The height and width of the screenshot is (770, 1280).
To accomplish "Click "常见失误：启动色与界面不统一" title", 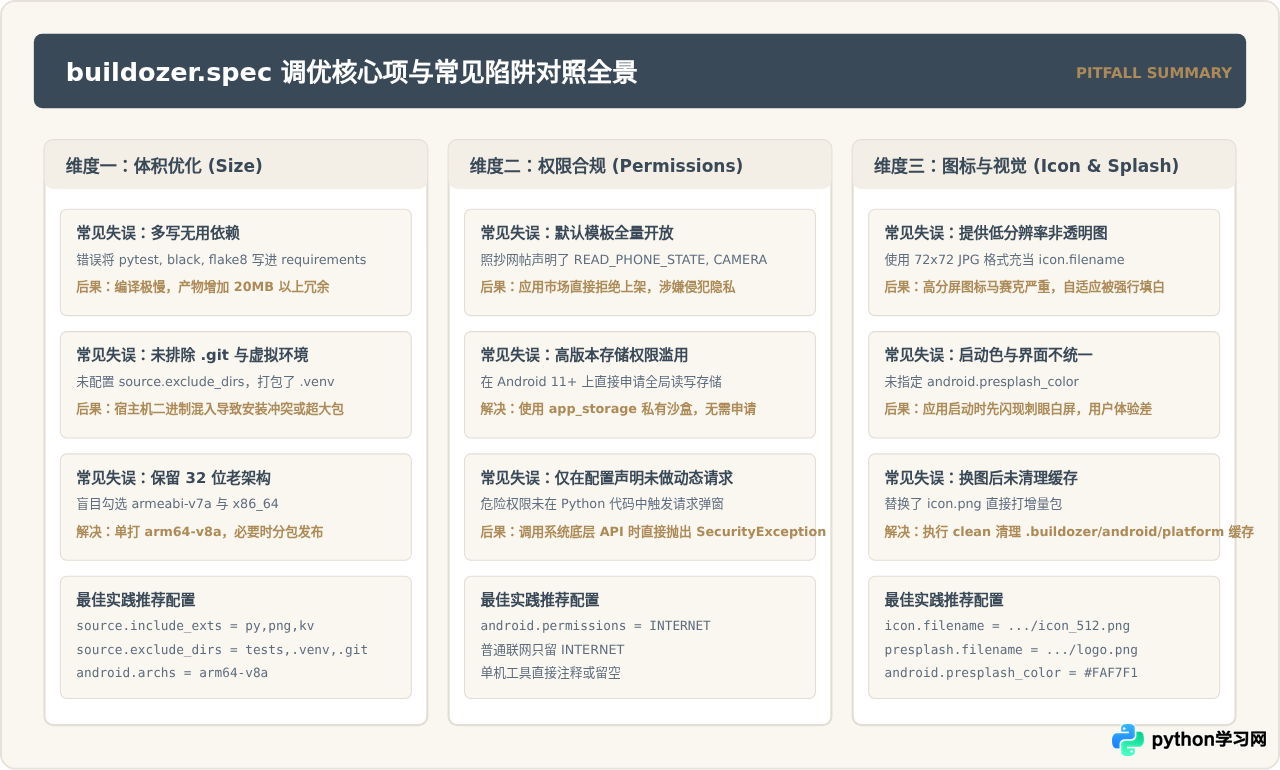I will [x=989, y=355].
